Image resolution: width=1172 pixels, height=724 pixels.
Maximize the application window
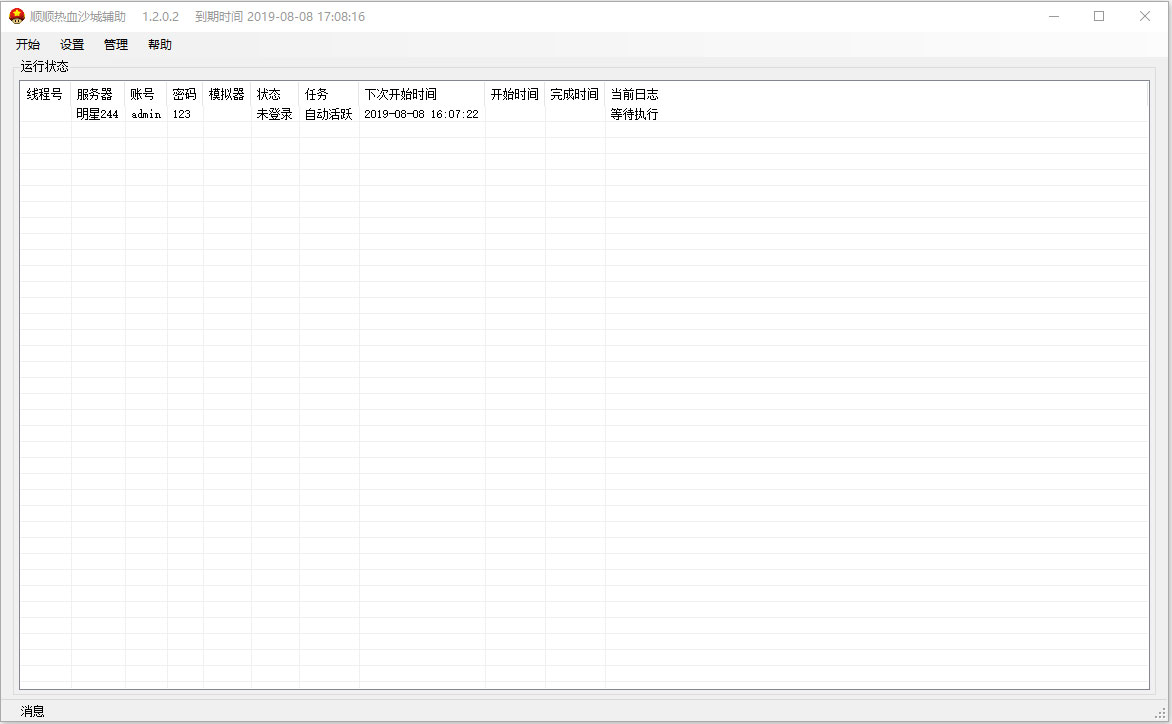1099,16
